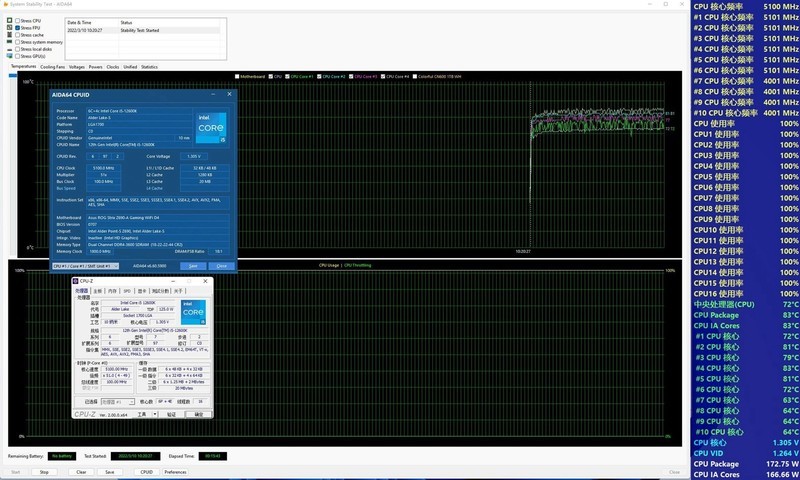Click the Intel Core logo in CPU-Z
The width and height of the screenshot is (800, 480).
(x=193, y=311)
